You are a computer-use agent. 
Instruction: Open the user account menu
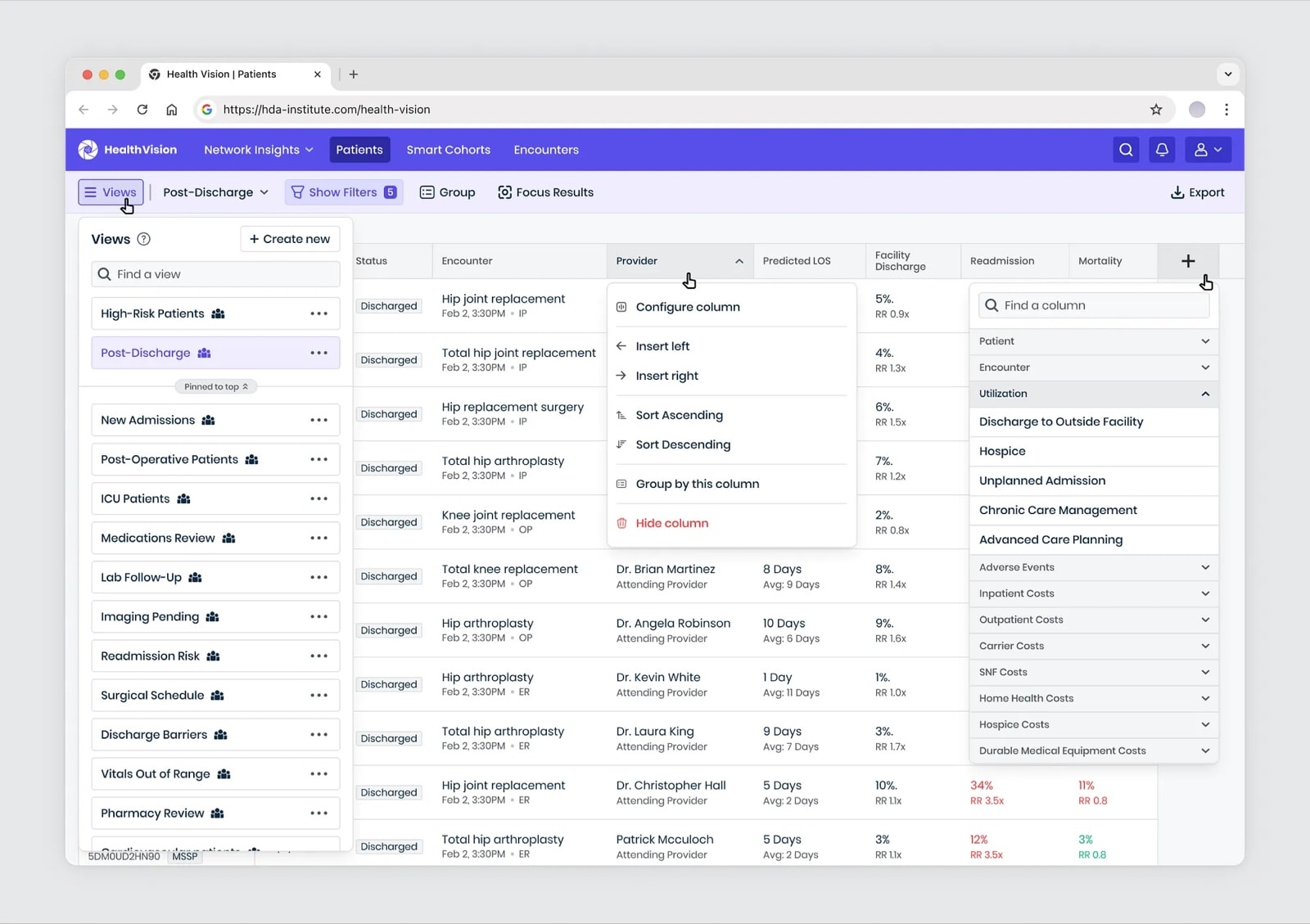[1208, 150]
